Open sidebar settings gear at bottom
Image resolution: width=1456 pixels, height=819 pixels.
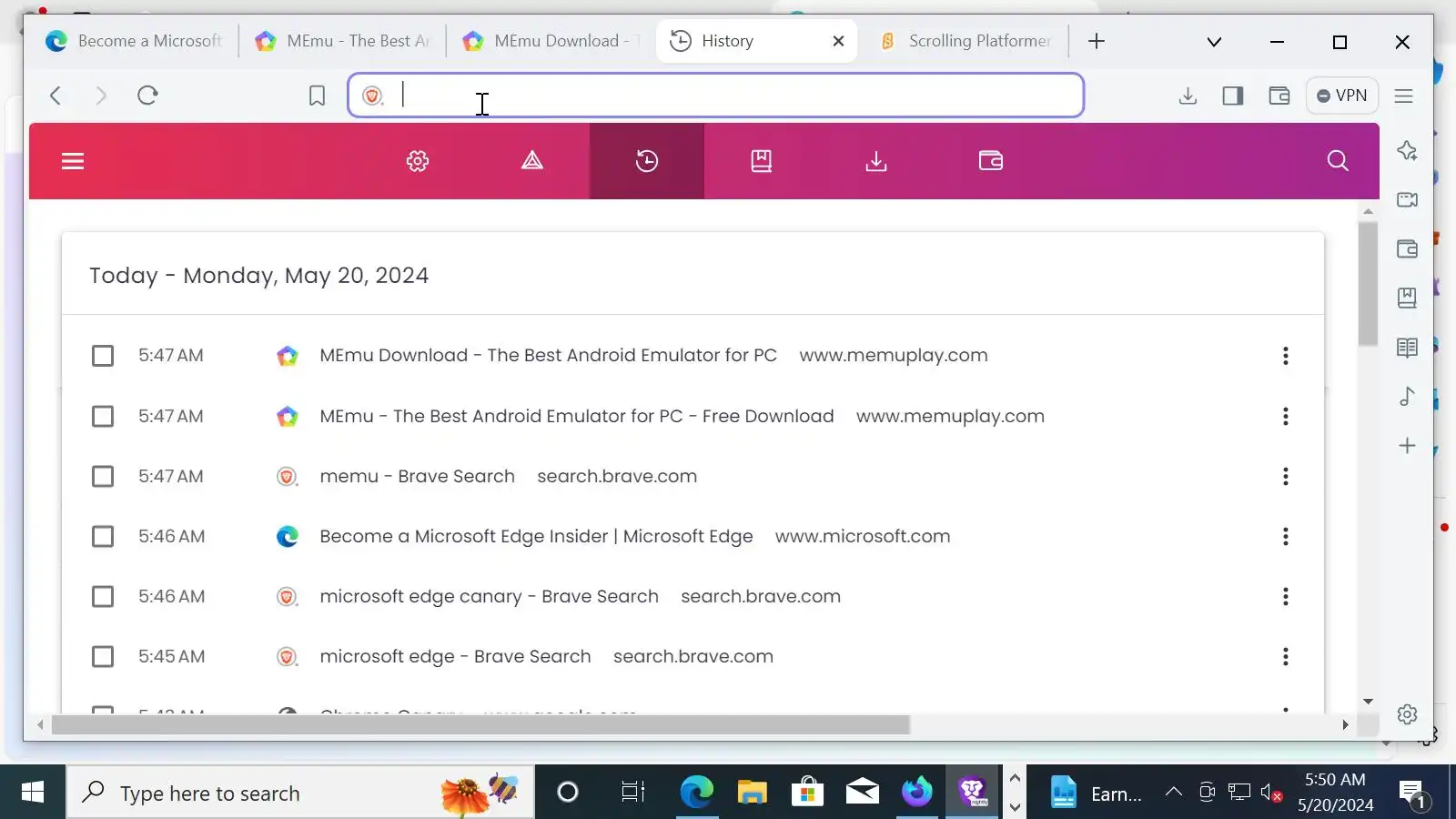coord(1408,714)
